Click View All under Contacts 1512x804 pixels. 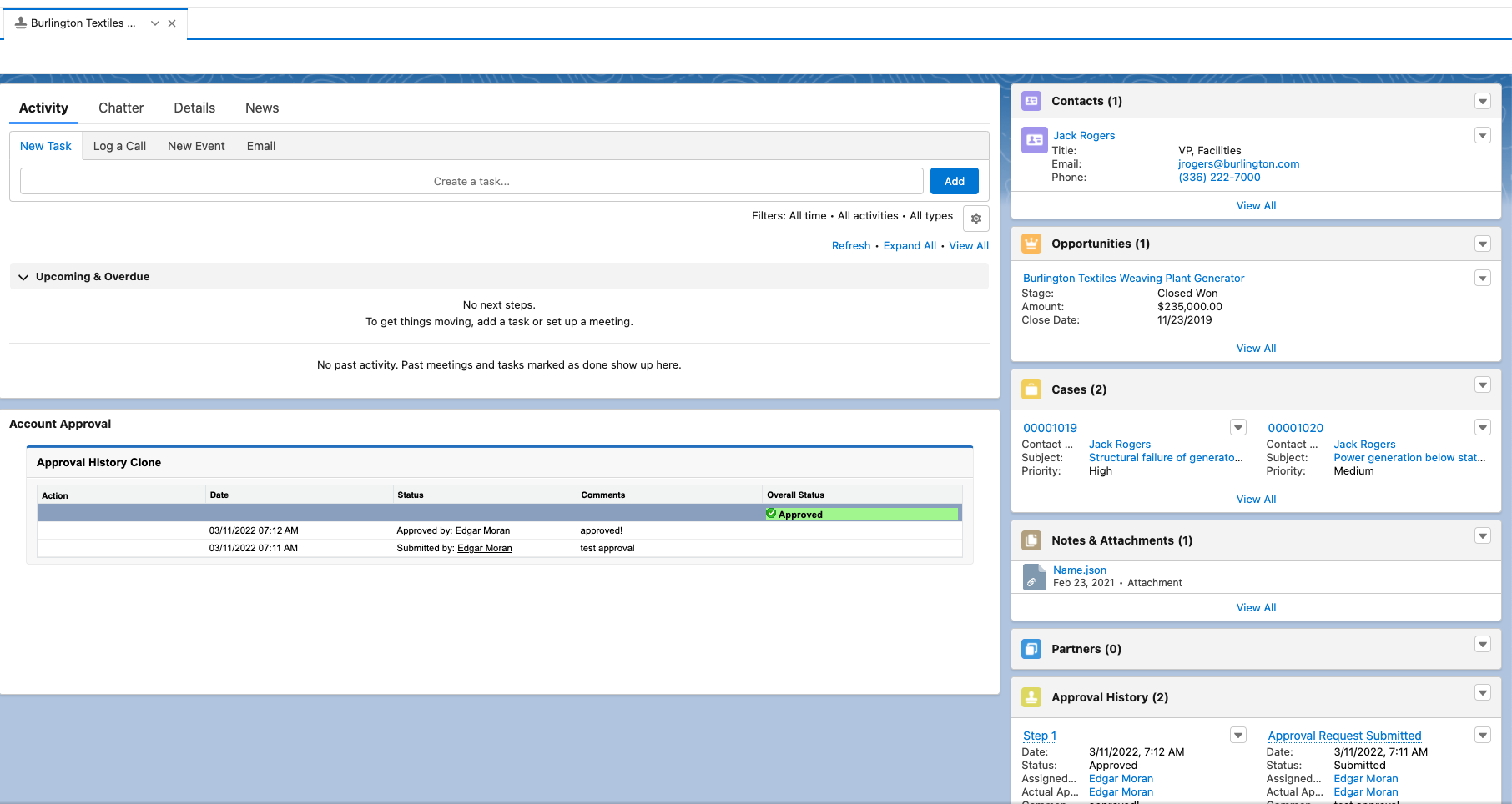tap(1256, 205)
